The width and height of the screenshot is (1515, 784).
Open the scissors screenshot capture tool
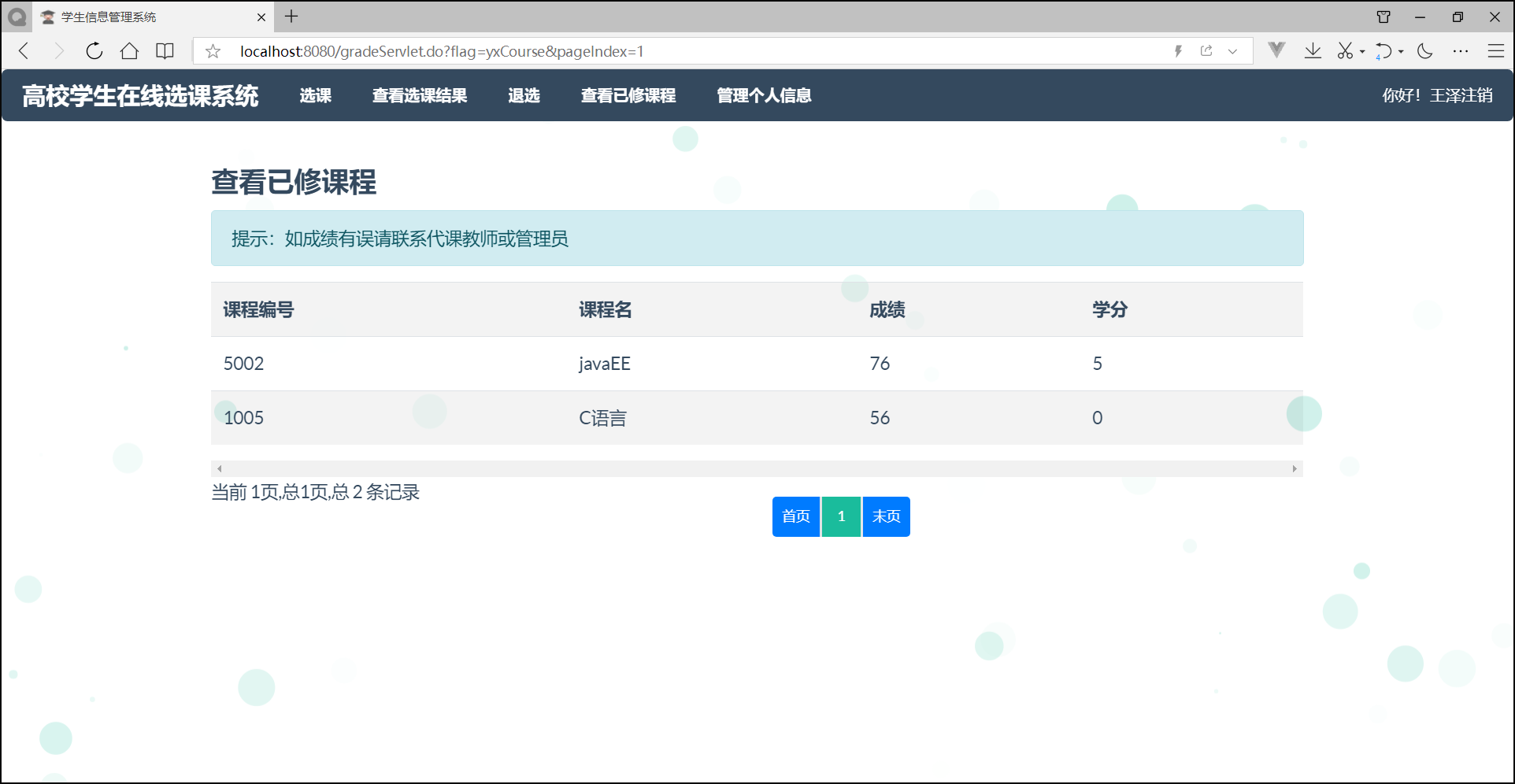(x=1345, y=50)
